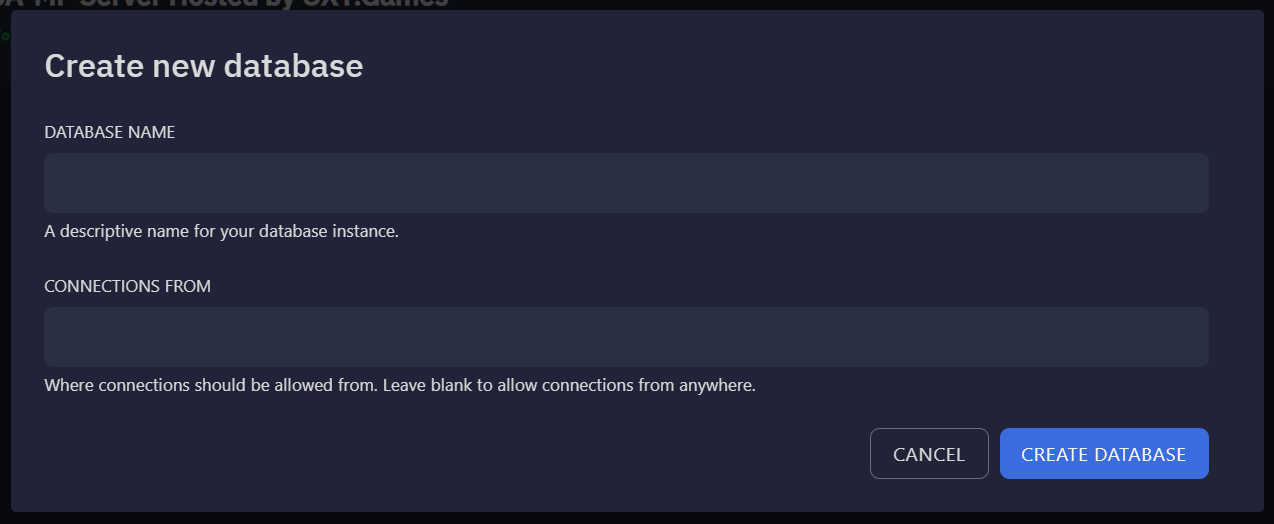This screenshot has width=1274, height=524.
Task: Focus the Connections From text box
Action: [626, 337]
